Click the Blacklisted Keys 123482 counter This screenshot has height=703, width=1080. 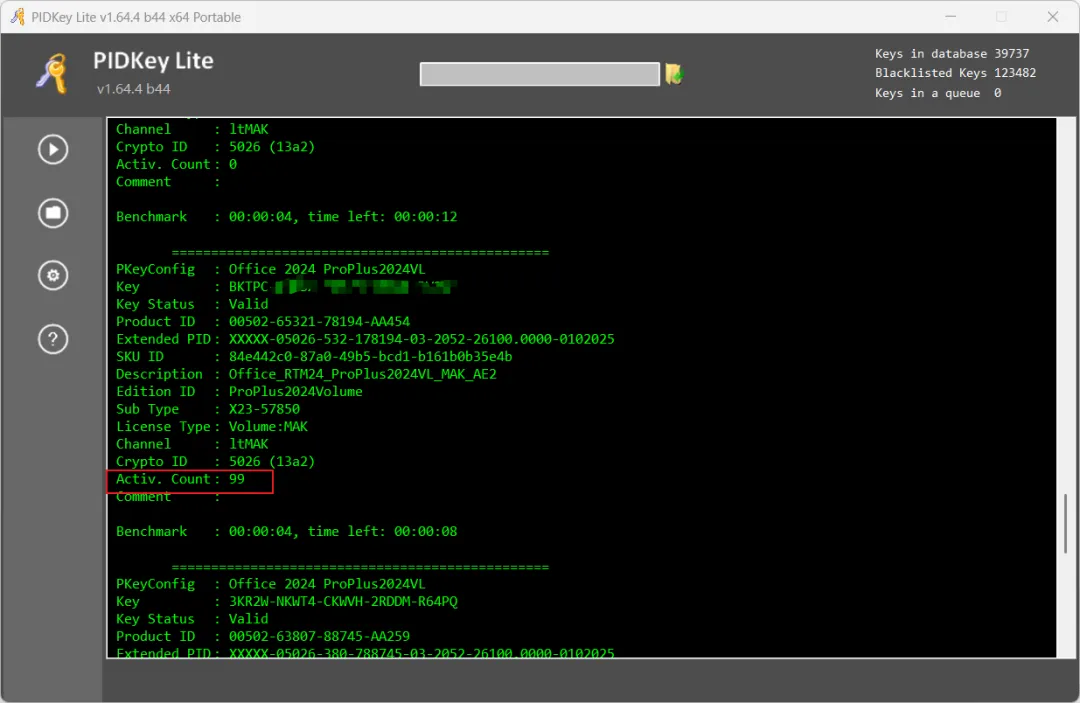(955, 73)
